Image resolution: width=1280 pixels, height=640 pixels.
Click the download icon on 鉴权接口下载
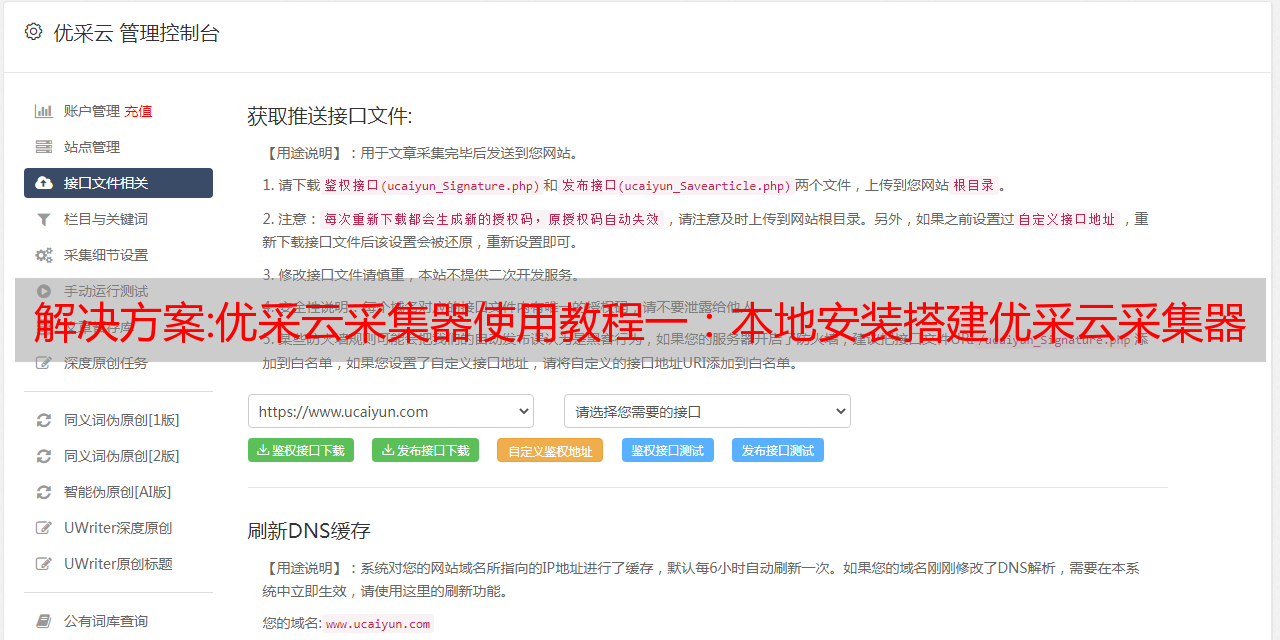coord(263,450)
